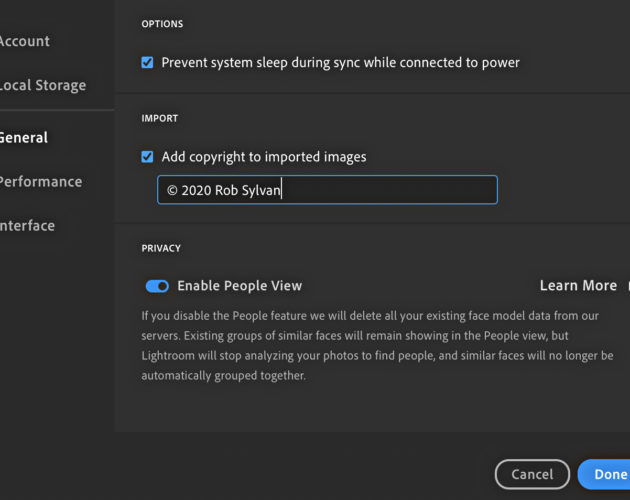The width and height of the screenshot is (630, 500).
Task: Disable Add copyright to imported images checkbox
Action: (147, 156)
